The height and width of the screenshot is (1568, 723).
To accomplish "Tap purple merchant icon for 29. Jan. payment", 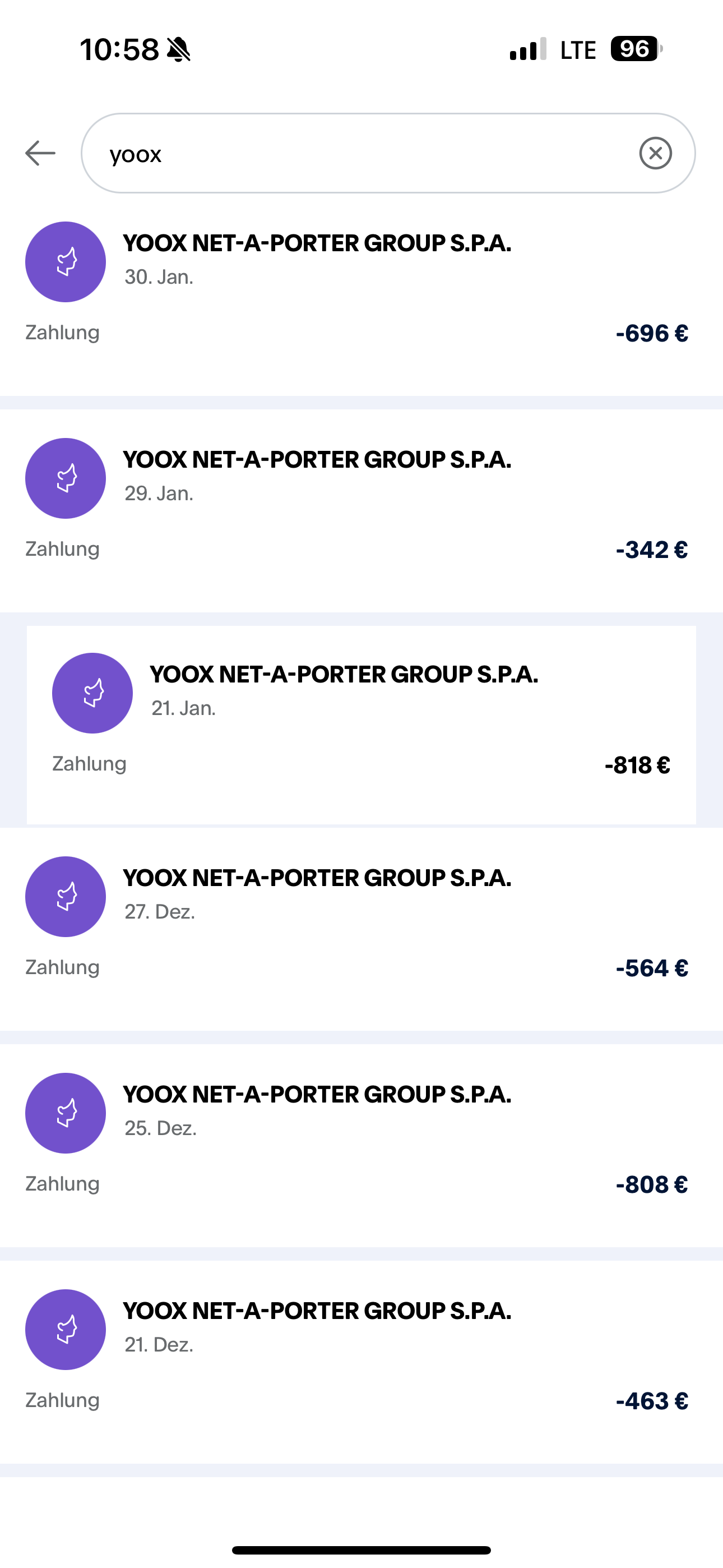I will (66, 478).
